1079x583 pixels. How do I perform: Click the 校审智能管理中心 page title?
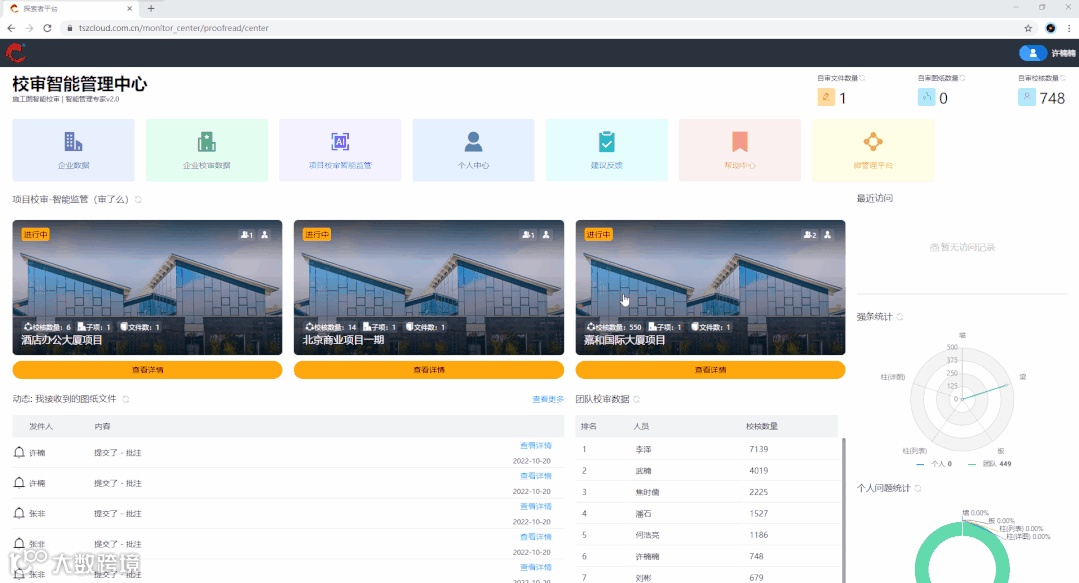pos(80,84)
